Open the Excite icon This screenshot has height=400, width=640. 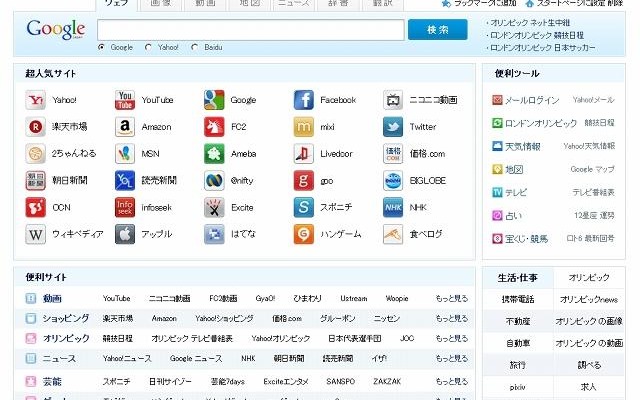tap(214, 207)
